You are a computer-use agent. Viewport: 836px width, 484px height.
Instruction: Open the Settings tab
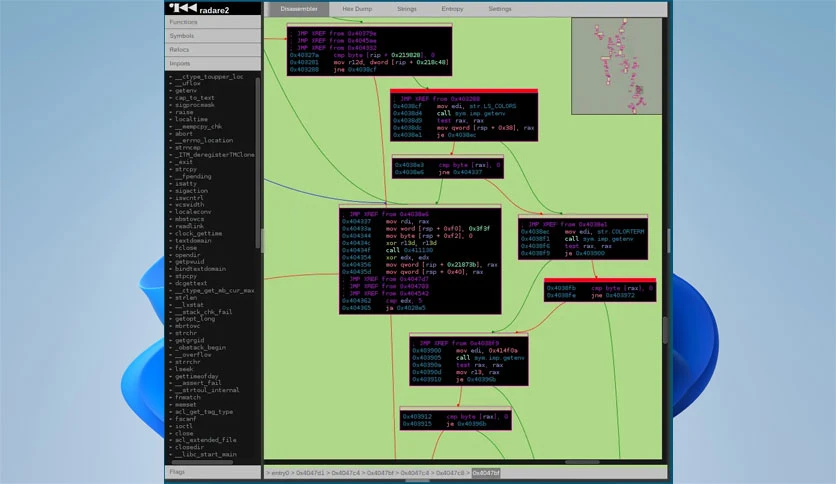pos(500,9)
